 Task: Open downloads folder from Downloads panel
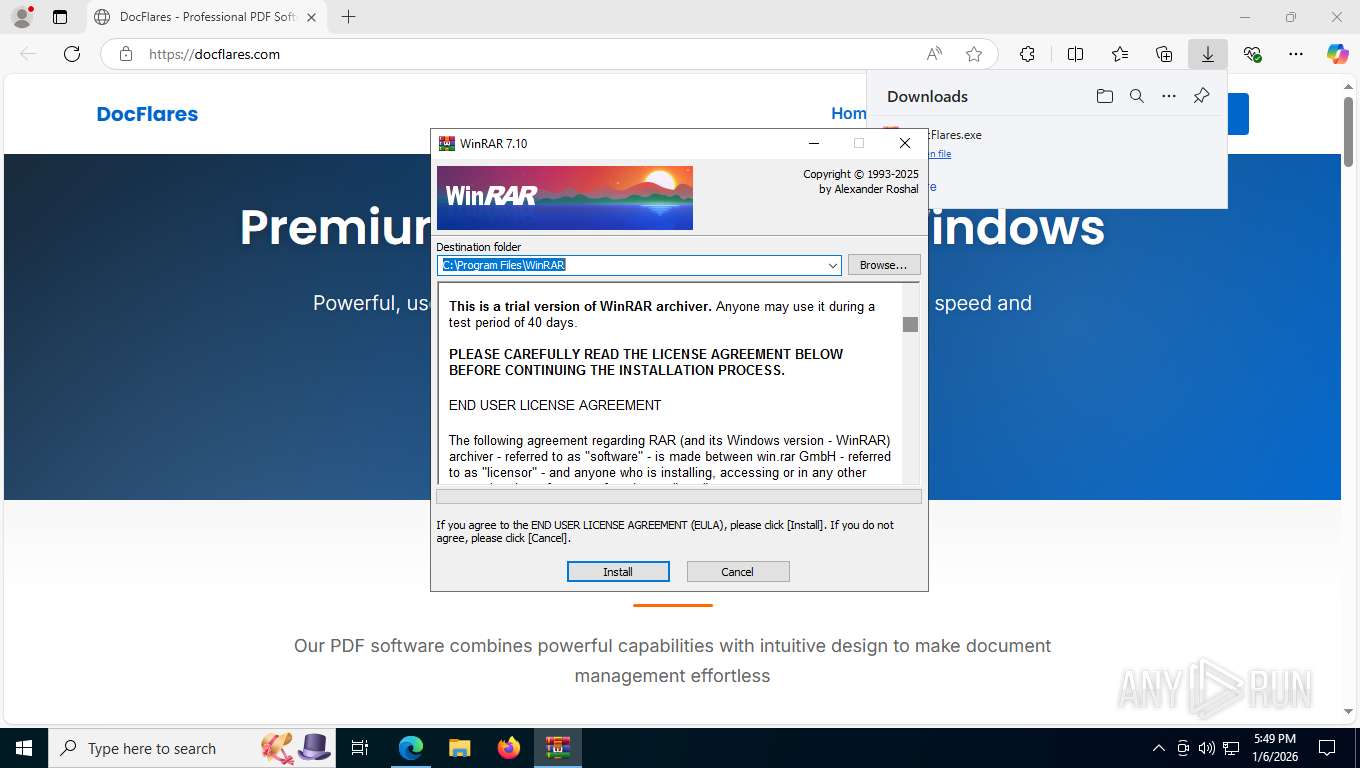(x=1104, y=96)
